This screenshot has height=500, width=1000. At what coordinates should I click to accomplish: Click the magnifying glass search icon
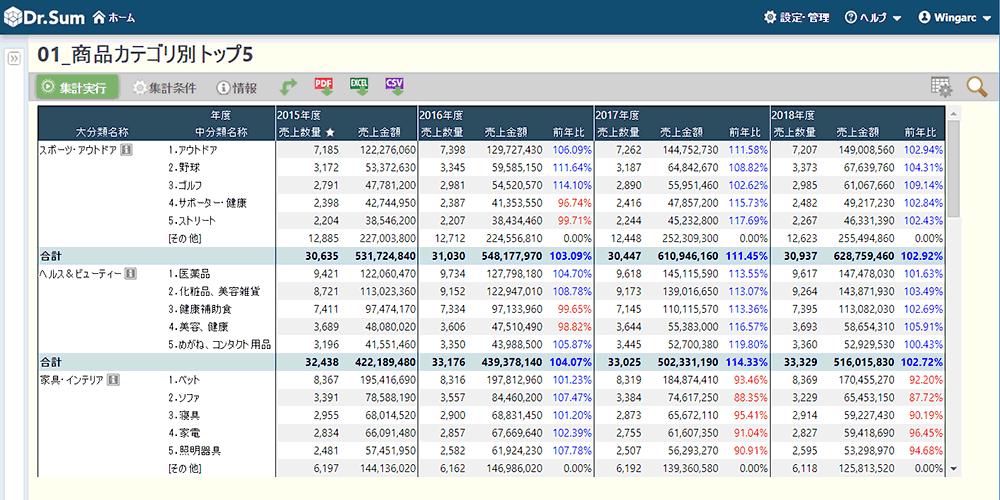tap(976, 88)
